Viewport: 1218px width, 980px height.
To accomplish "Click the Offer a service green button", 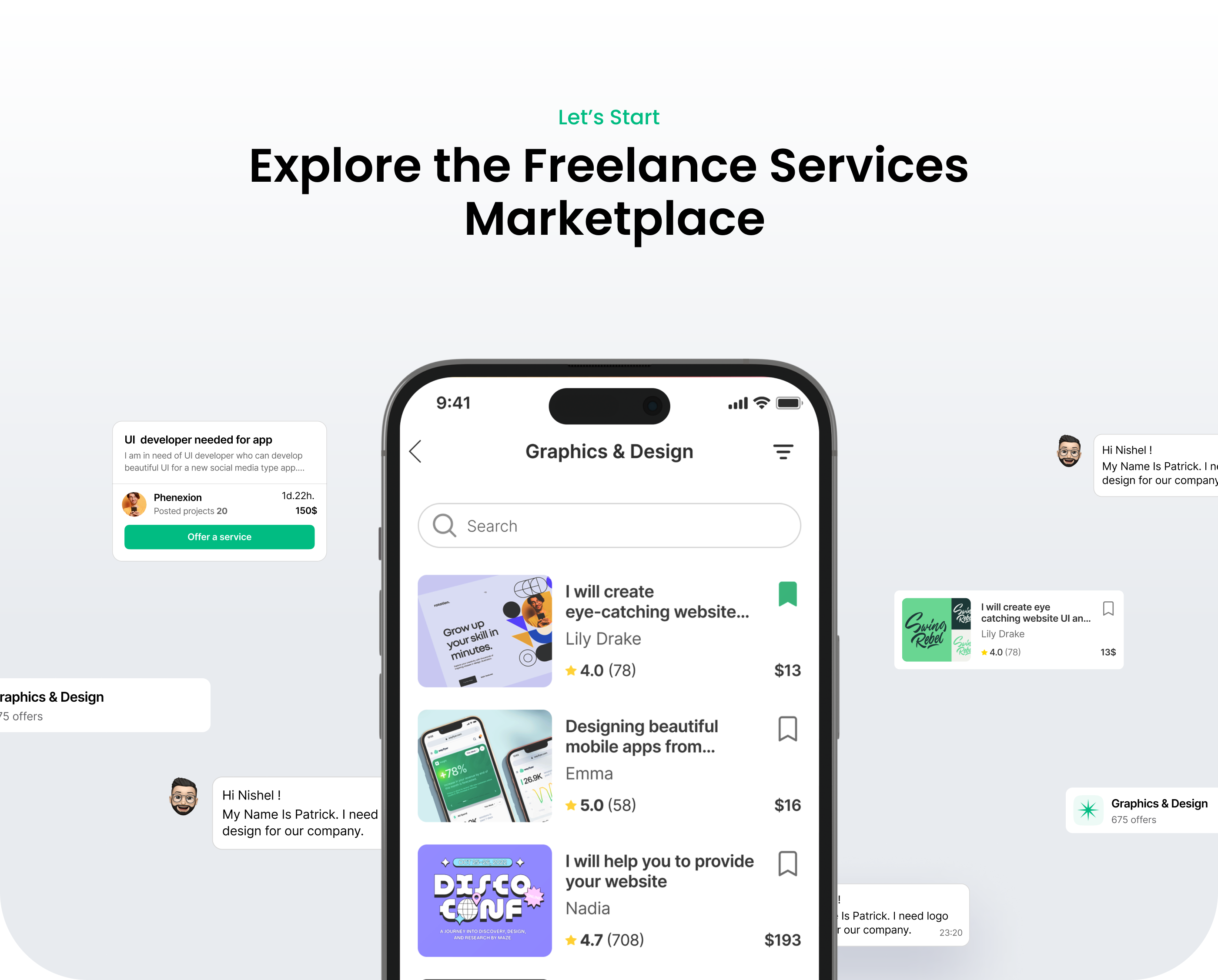I will (x=219, y=537).
